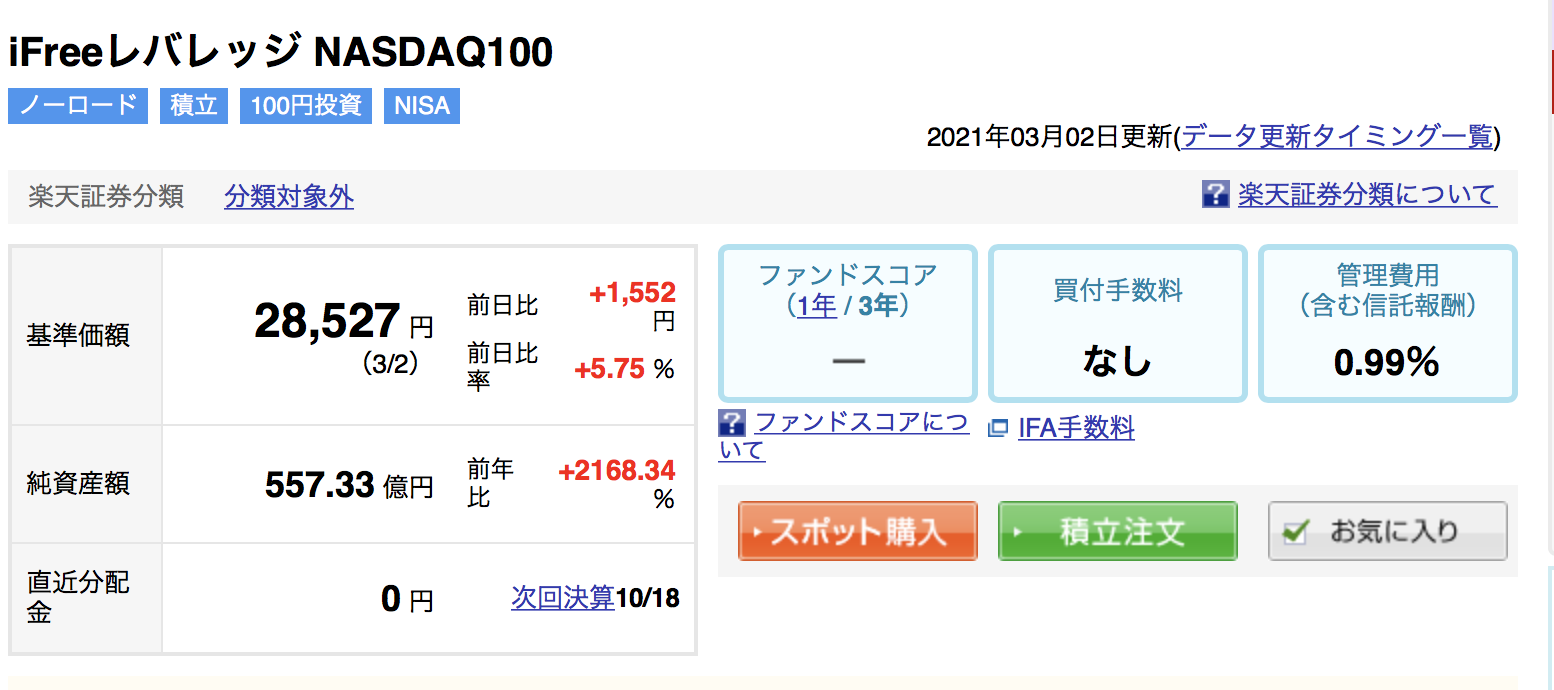
Task: Click the +5.75 previous-day rate value
Action: 609,369
